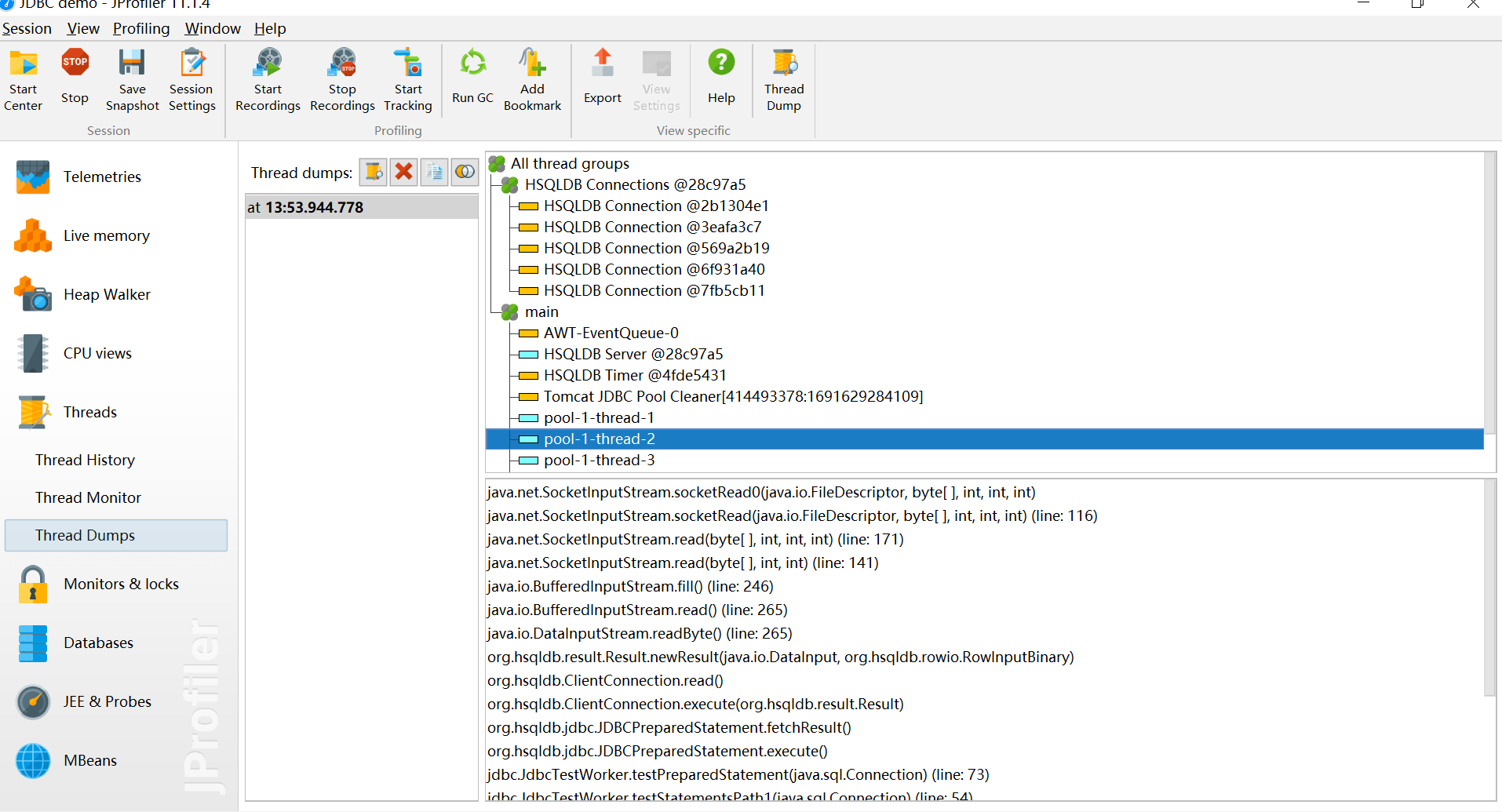The height and width of the screenshot is (812, 1502).
Task: Stop the profiling session
Action: tap(75, 77)
